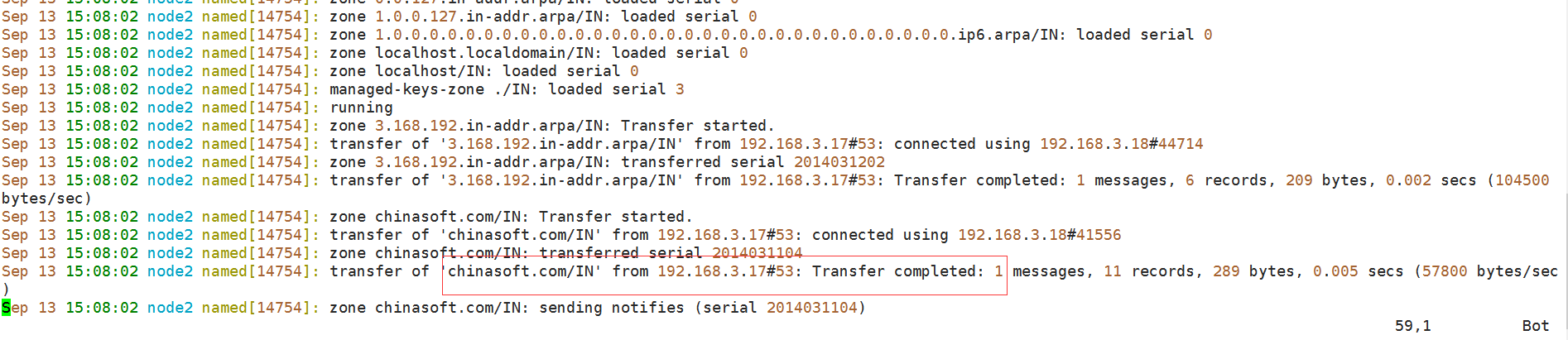
Task: Click 'managed-keys-zone' log entry text
Action: click(x=406, y=89)
